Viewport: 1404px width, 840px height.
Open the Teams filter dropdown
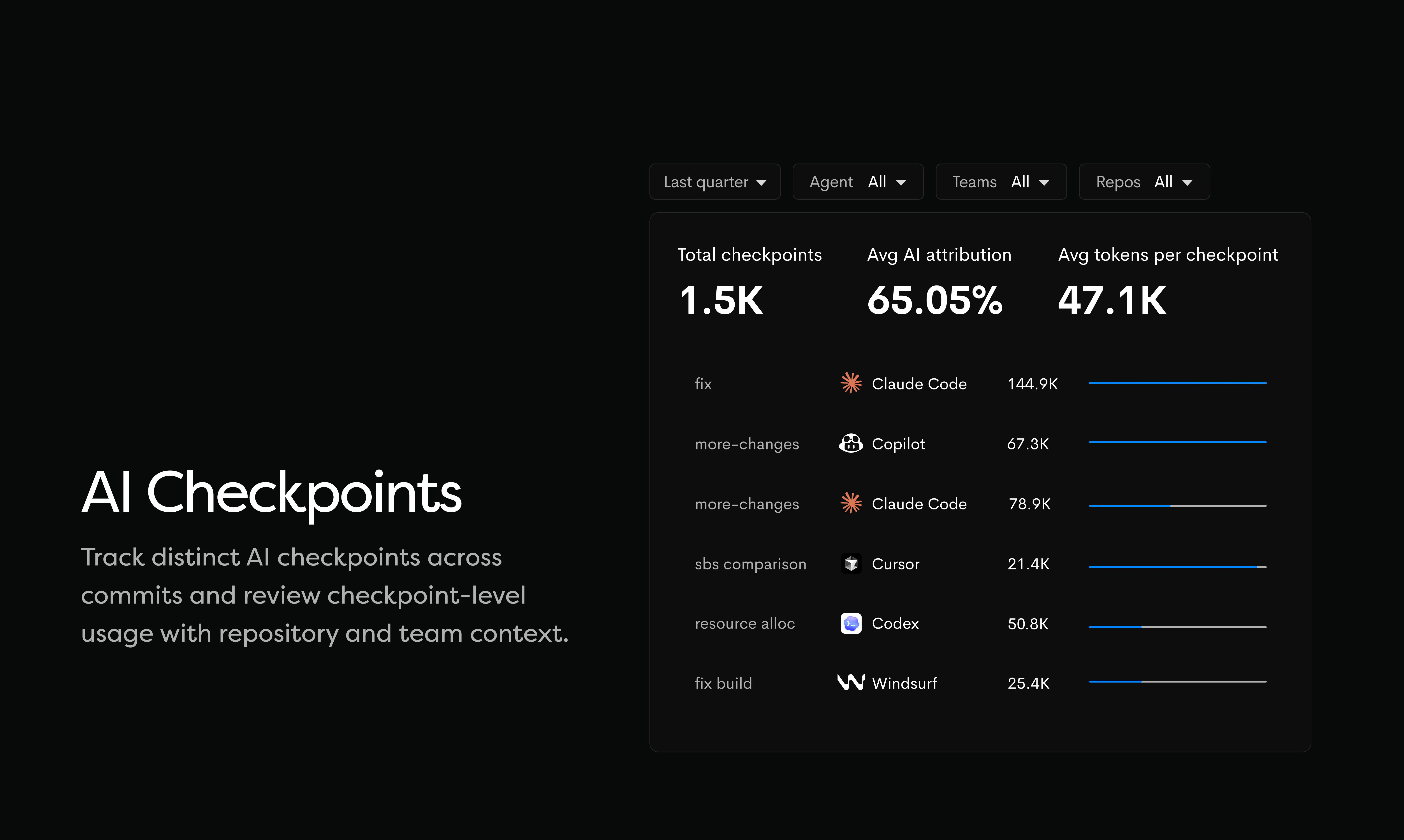tap(1001, 182)
